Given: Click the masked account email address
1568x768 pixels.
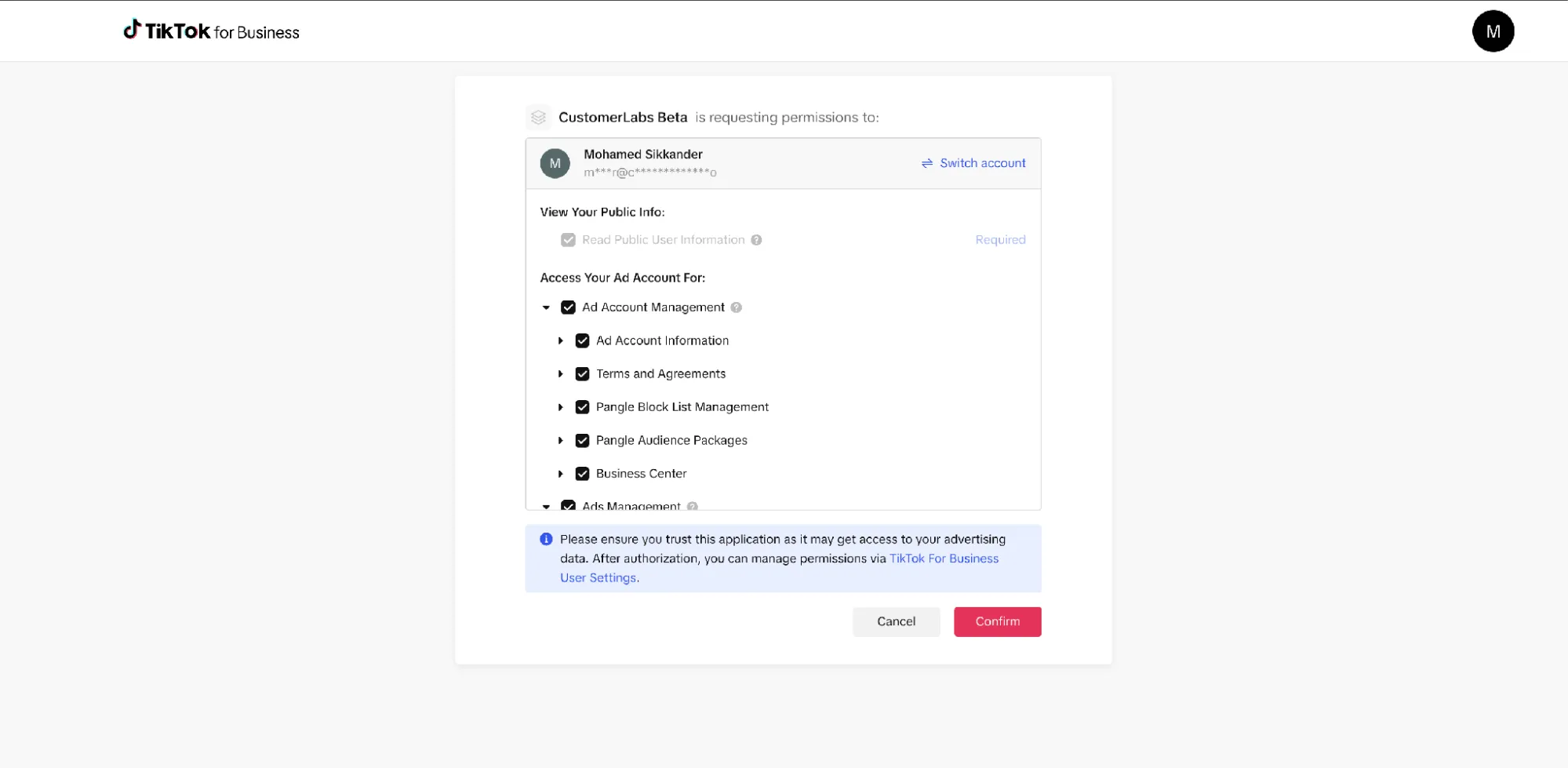Looking at the screenshot, I should [x=649, y=173].
